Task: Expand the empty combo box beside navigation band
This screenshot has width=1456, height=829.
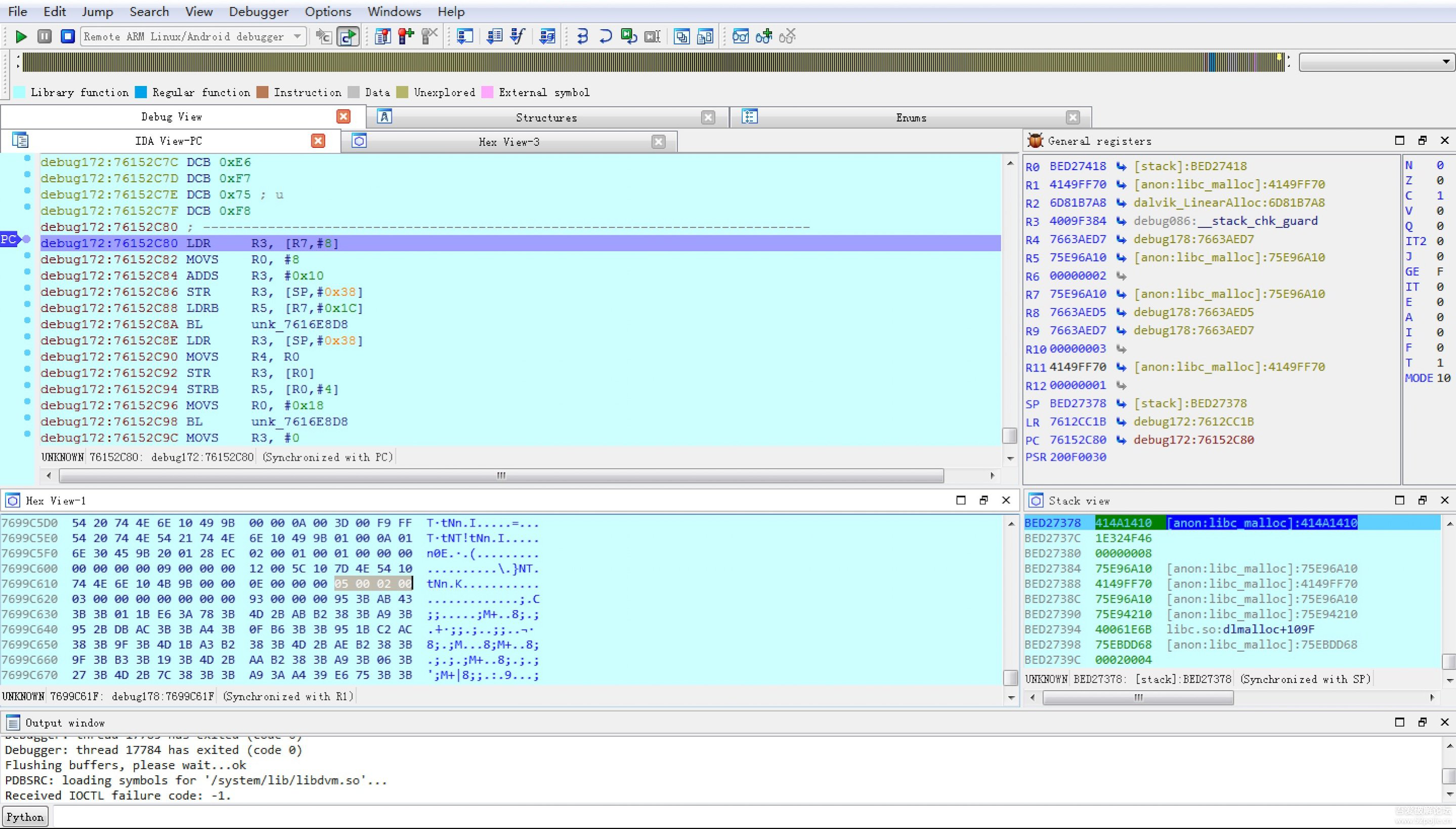Action: coord(1445,62)
